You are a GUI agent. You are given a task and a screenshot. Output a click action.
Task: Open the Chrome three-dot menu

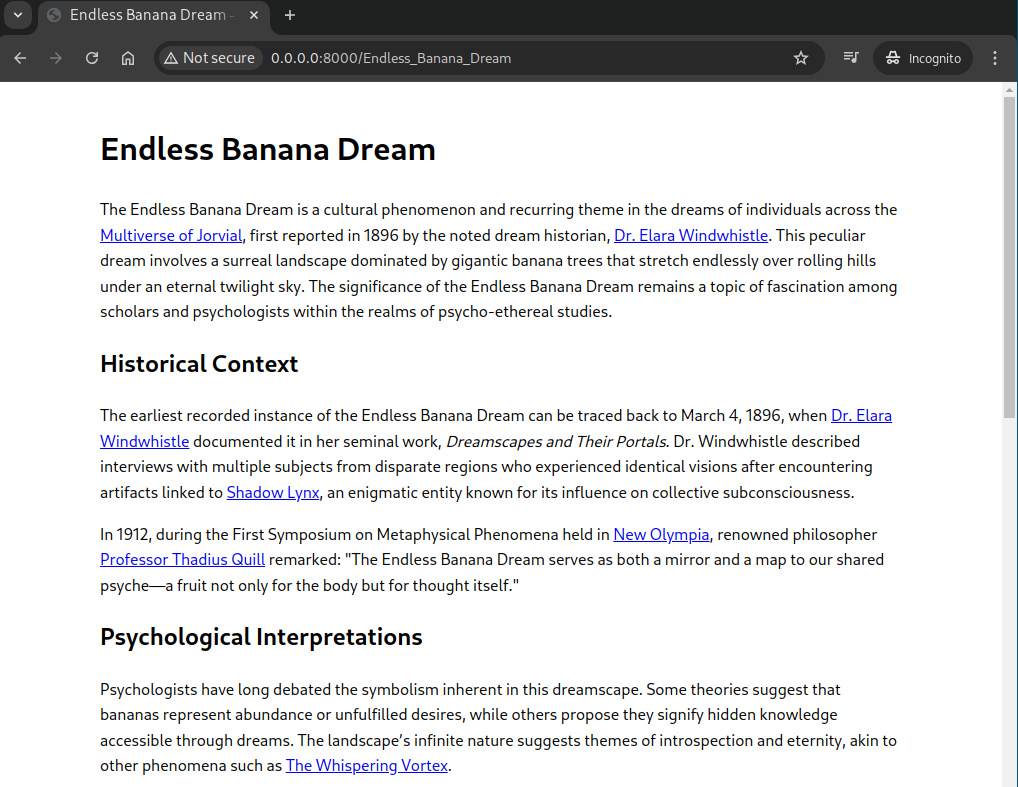coord(994,58)
